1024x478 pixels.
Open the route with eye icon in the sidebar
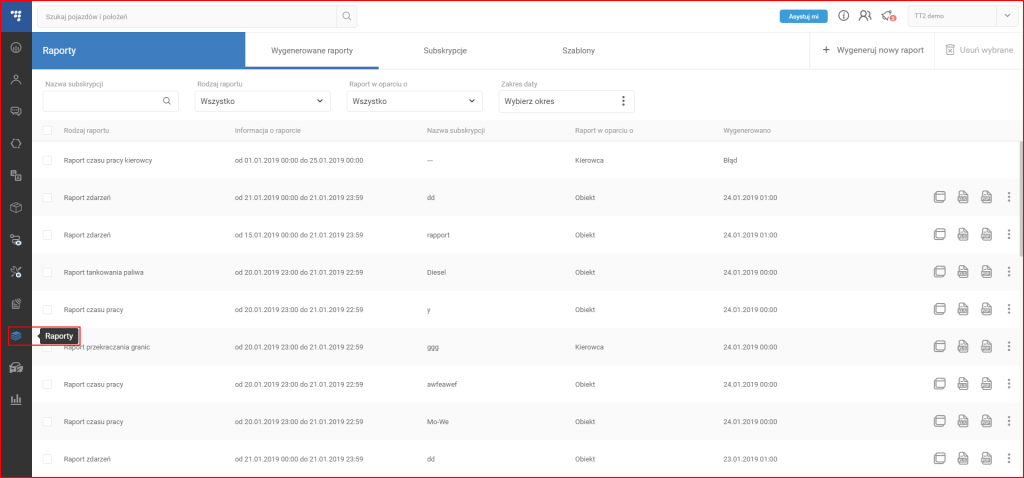(16, 240)
